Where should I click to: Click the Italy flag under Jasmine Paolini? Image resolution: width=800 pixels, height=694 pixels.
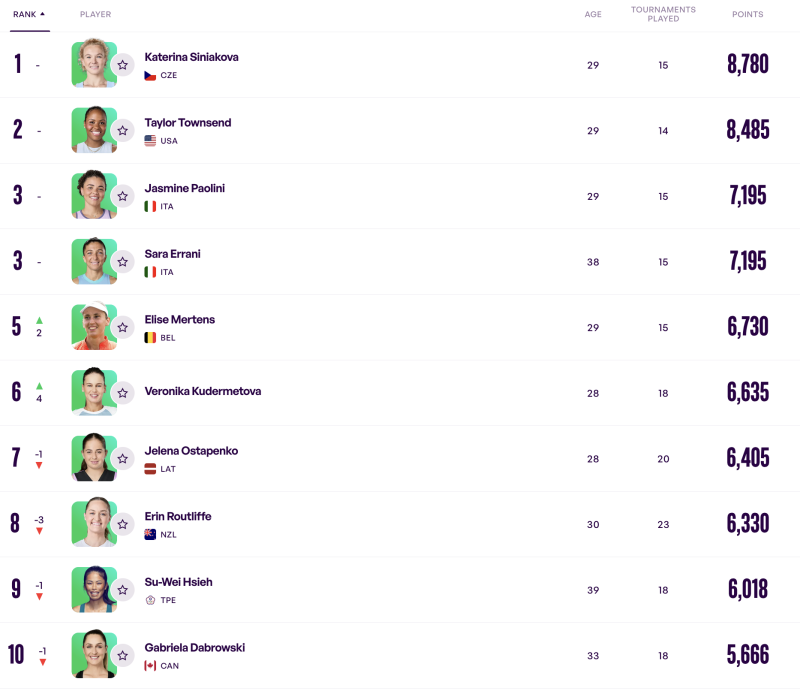pyautogui.click(x=150, y=206)
